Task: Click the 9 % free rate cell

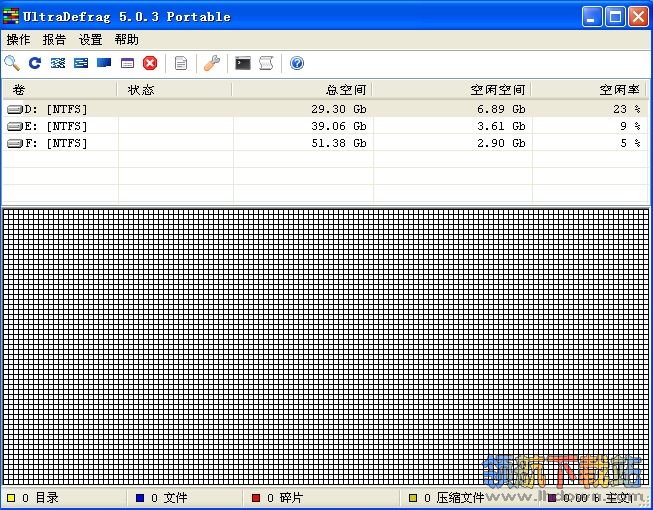Action: [x=630, y=126]
